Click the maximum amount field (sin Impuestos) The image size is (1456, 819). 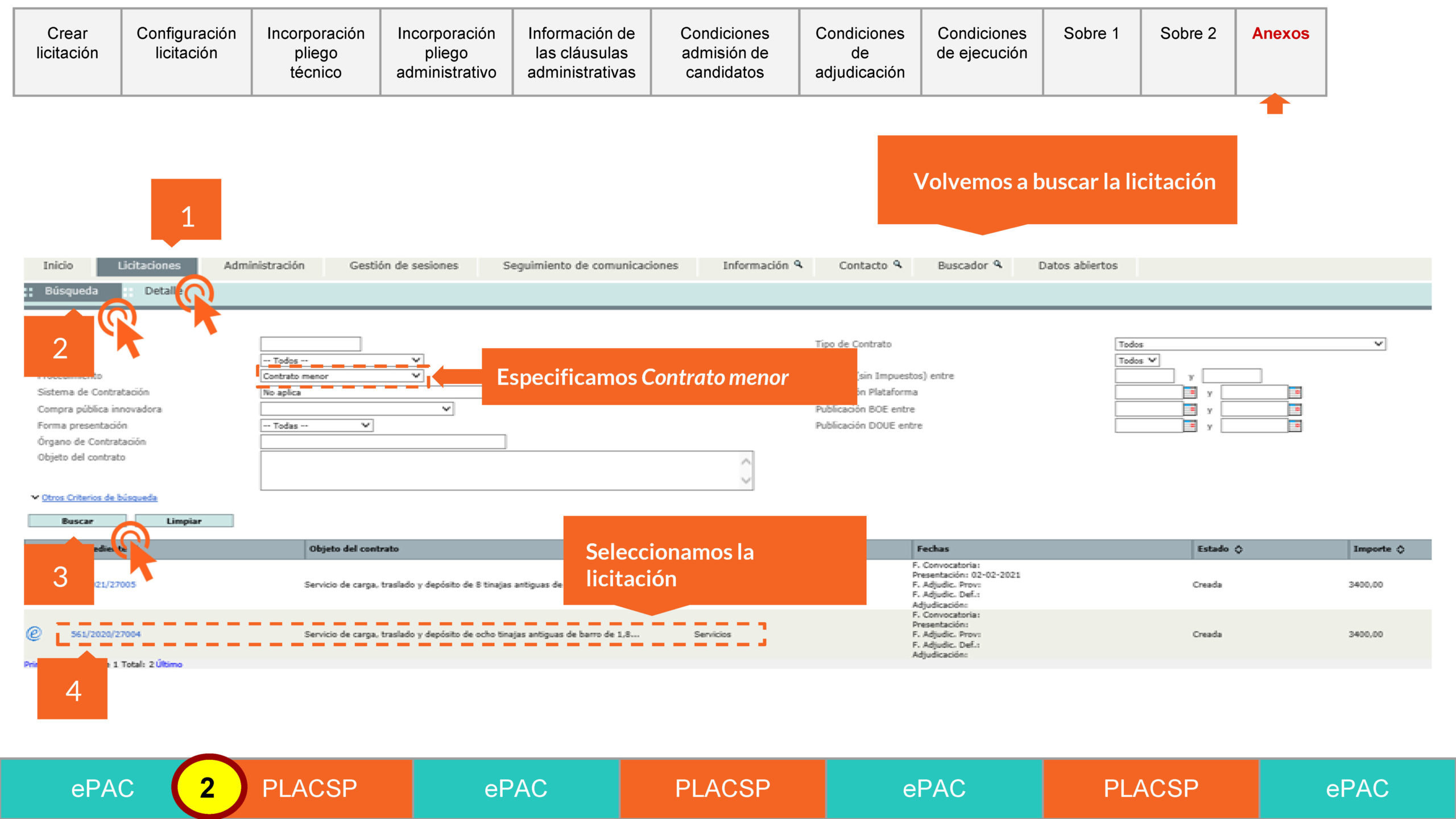coord(1232,376)
